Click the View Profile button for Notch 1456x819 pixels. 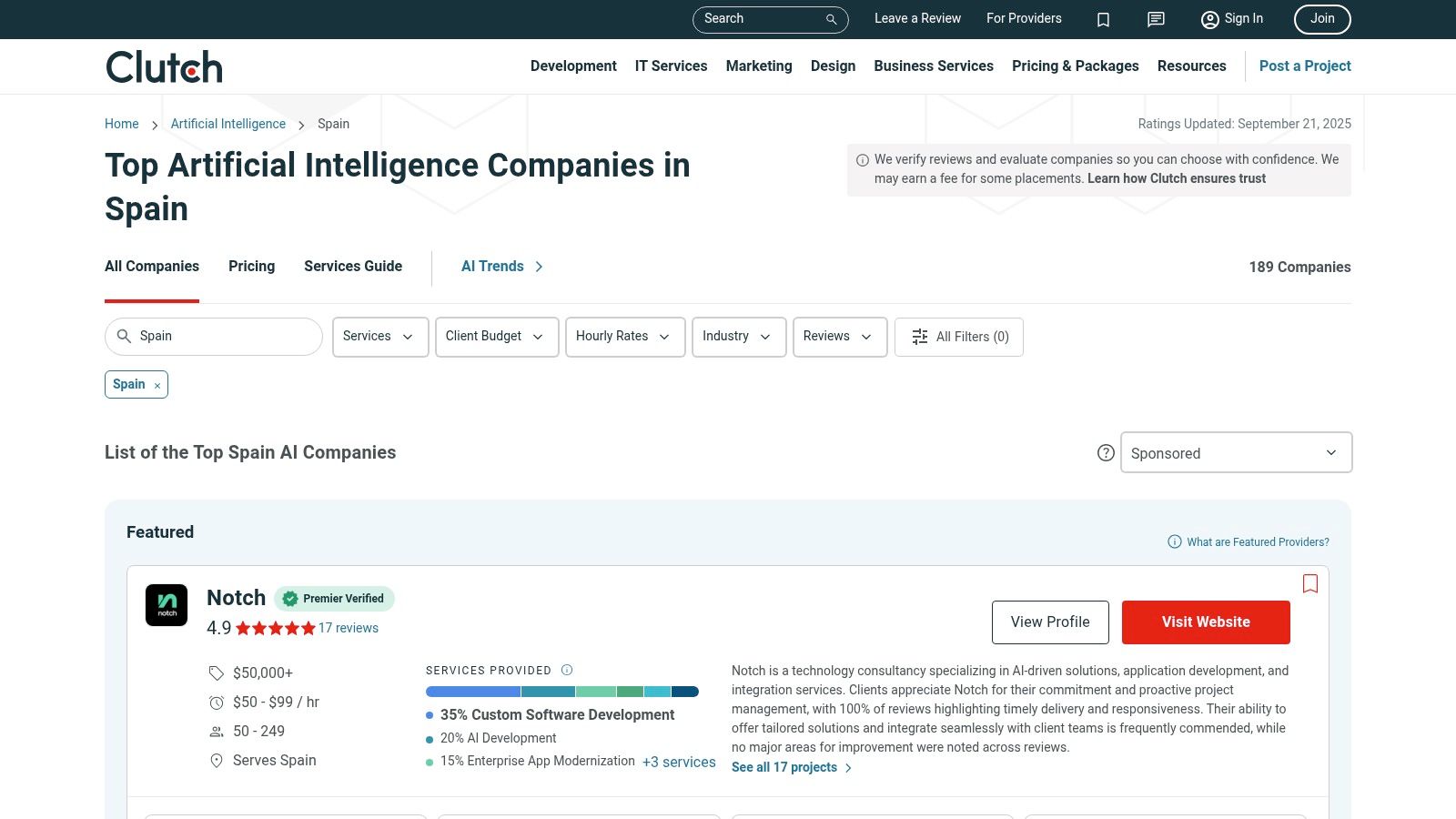coord(1050,622)
